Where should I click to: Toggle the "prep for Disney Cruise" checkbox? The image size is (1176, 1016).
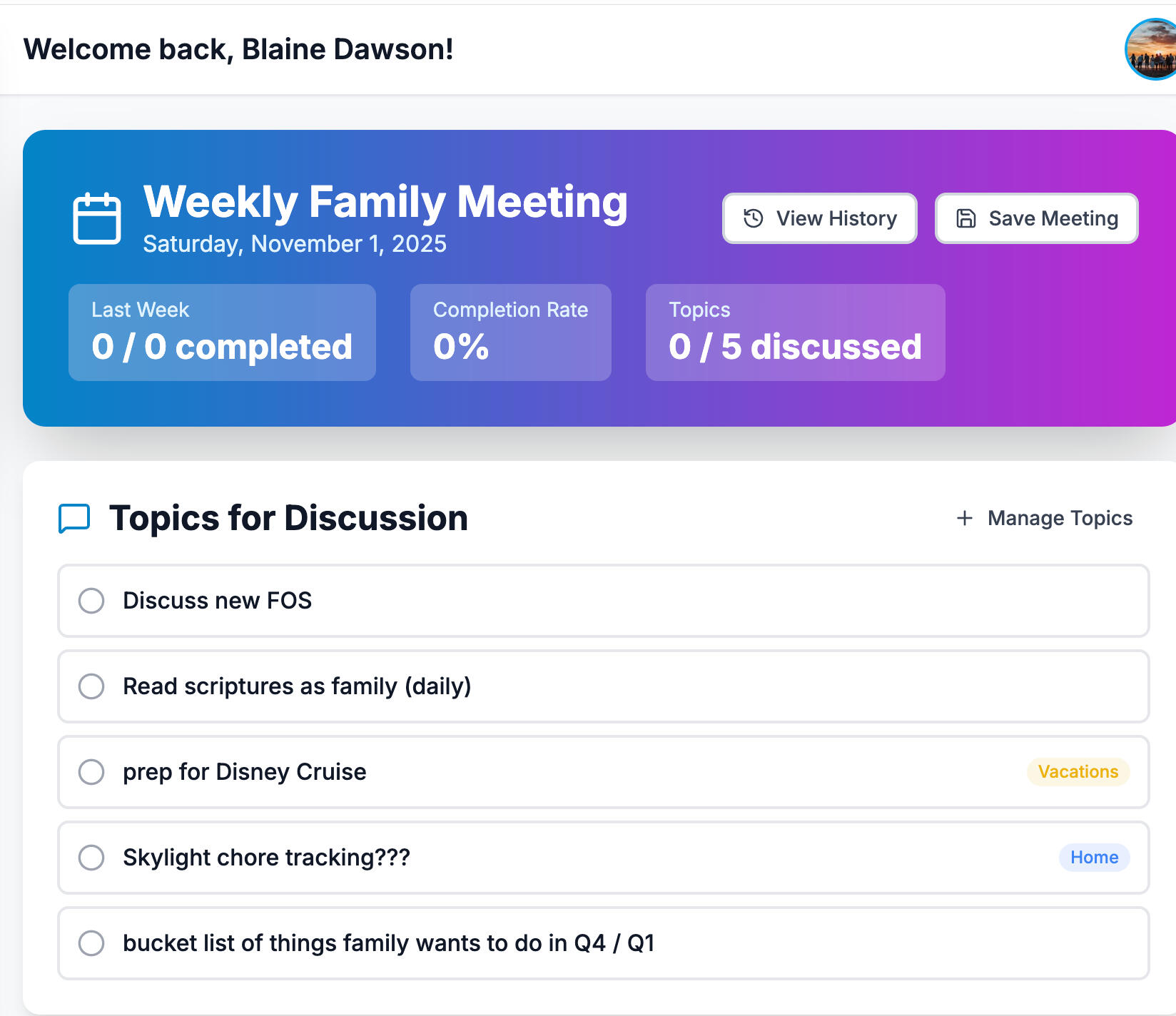point(91,772)
